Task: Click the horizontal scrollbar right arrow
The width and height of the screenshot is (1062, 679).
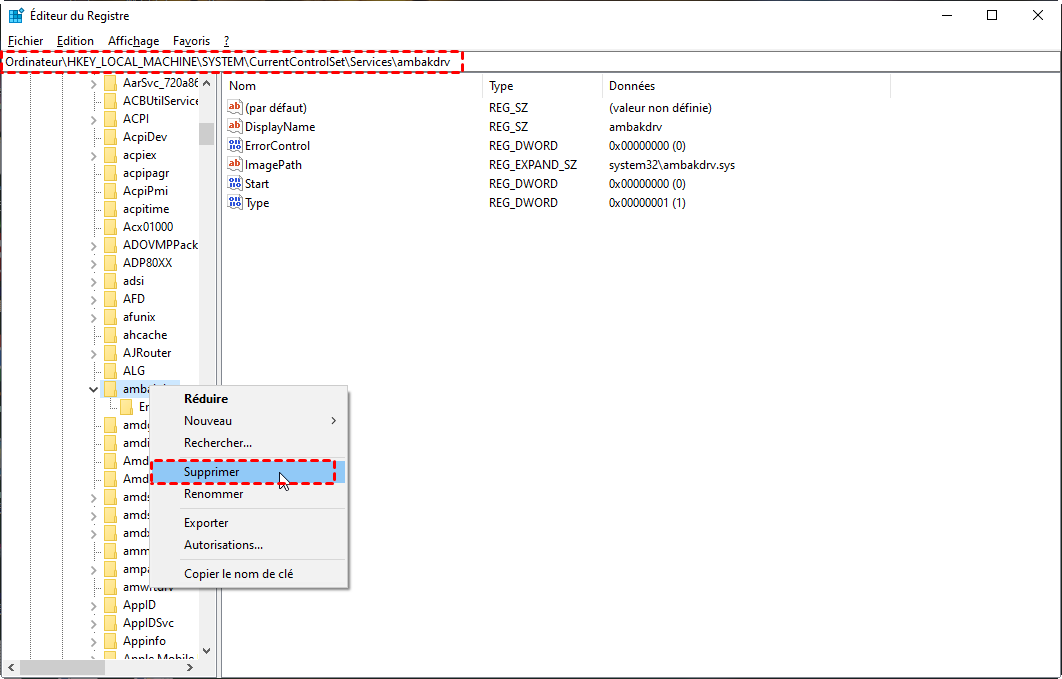Action: tap(190, 667)
